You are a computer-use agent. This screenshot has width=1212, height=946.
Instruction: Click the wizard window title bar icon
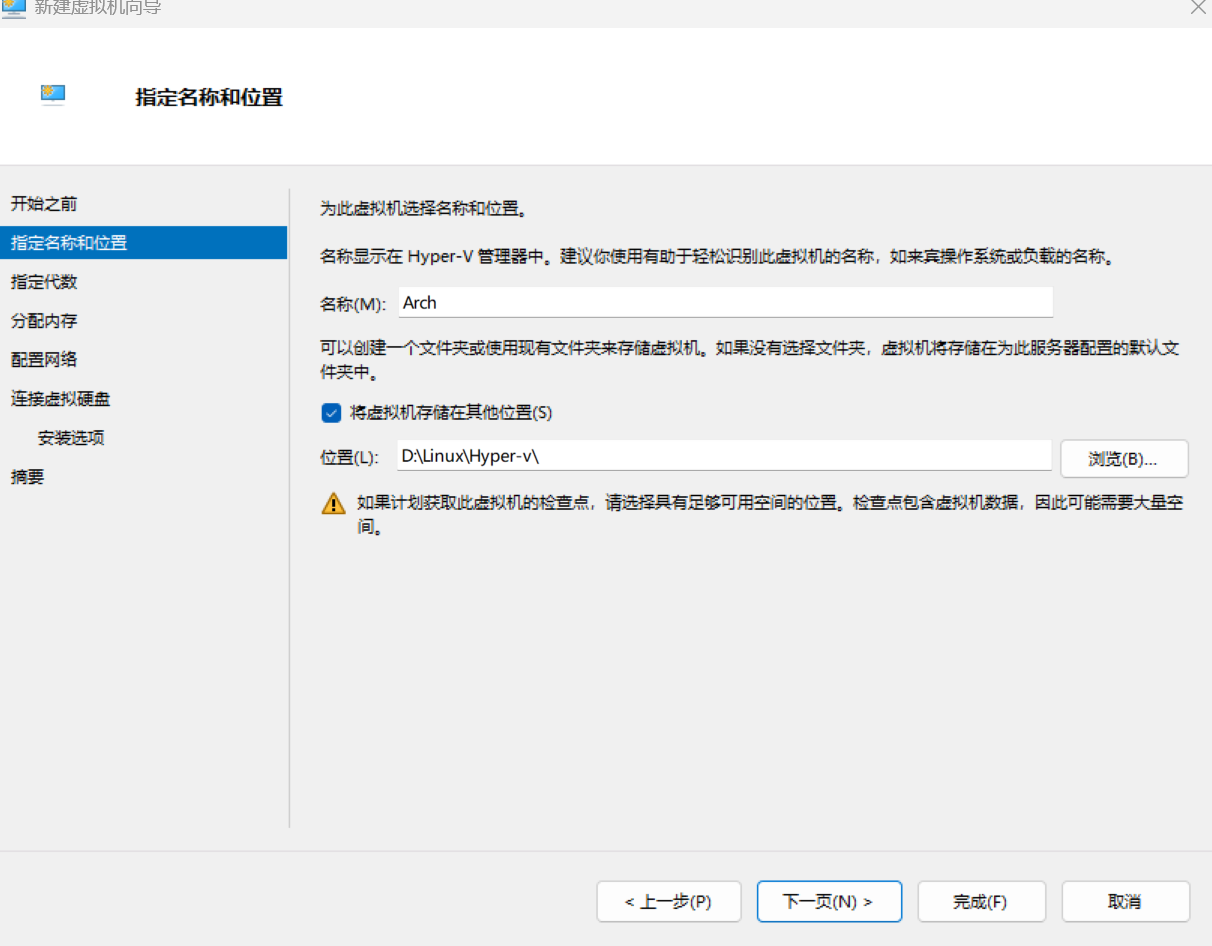[14, 8]
